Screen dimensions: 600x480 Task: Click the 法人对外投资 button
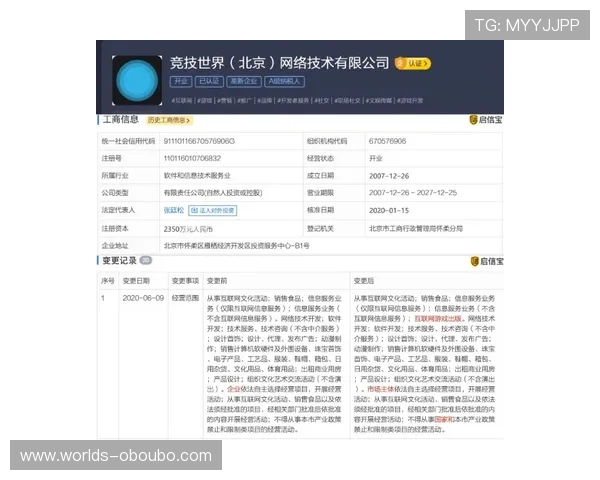tap(213, 211)
